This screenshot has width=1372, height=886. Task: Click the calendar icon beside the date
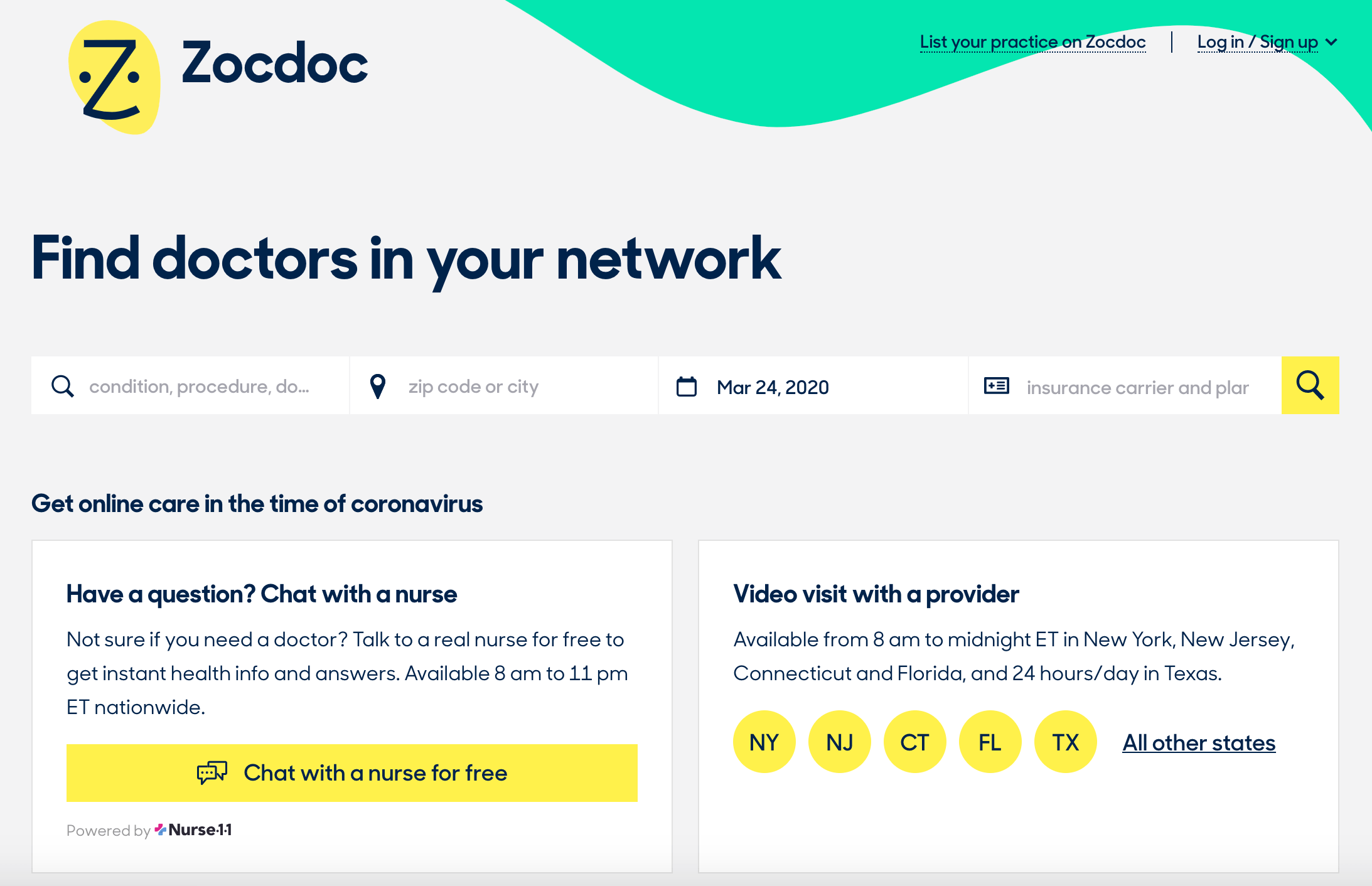click(x=687, y=387)
